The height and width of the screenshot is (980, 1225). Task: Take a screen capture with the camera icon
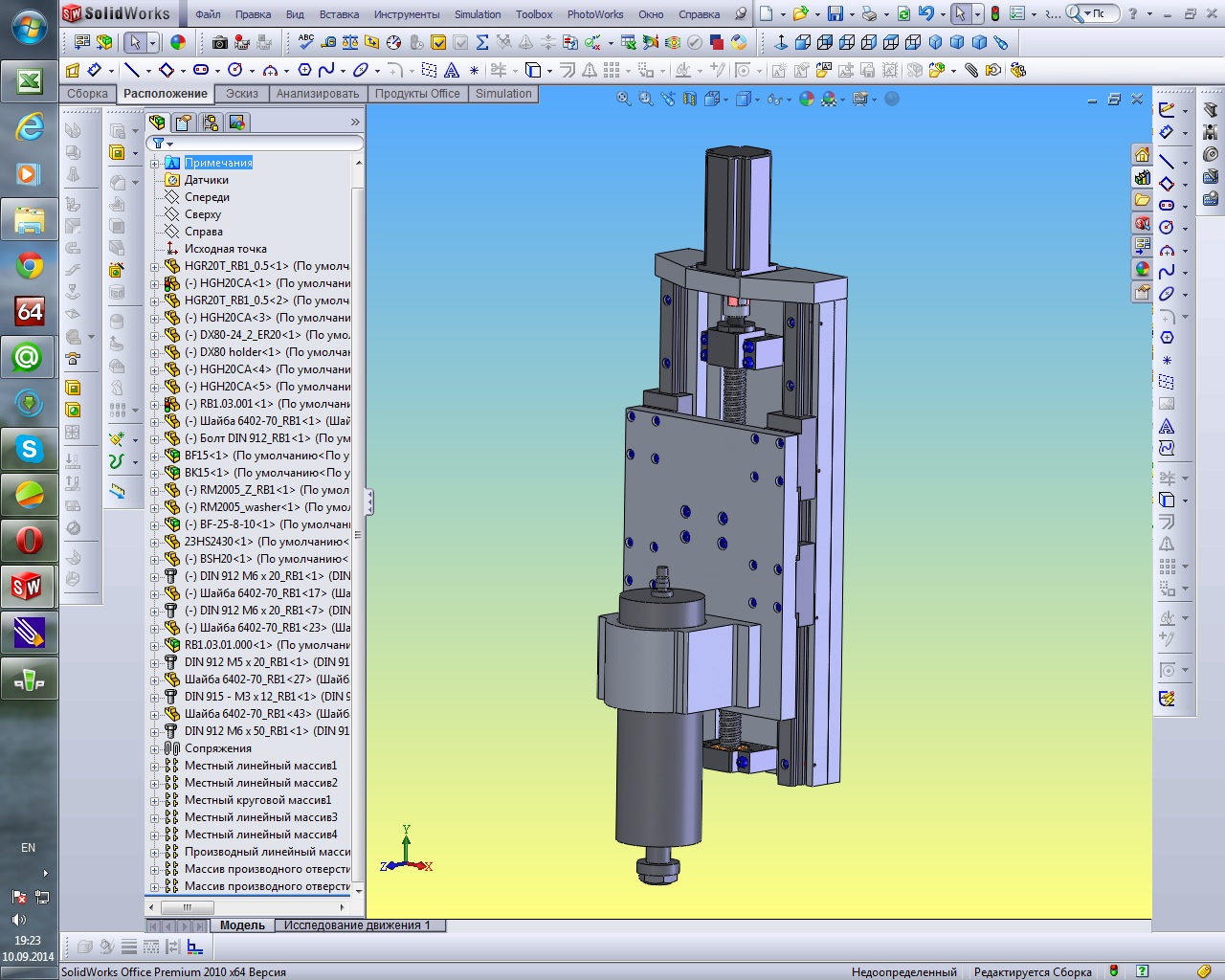pyautogui.click(x=220, y=42)
